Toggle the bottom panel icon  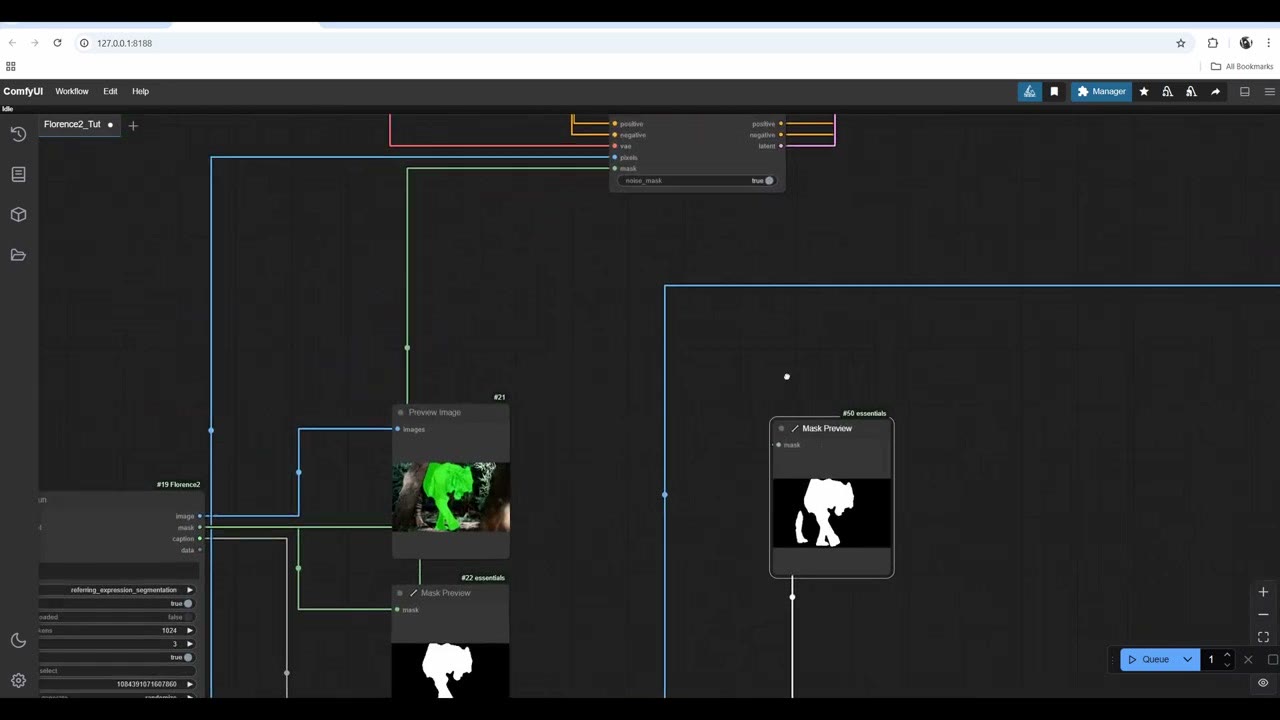tap(1245, 91)
